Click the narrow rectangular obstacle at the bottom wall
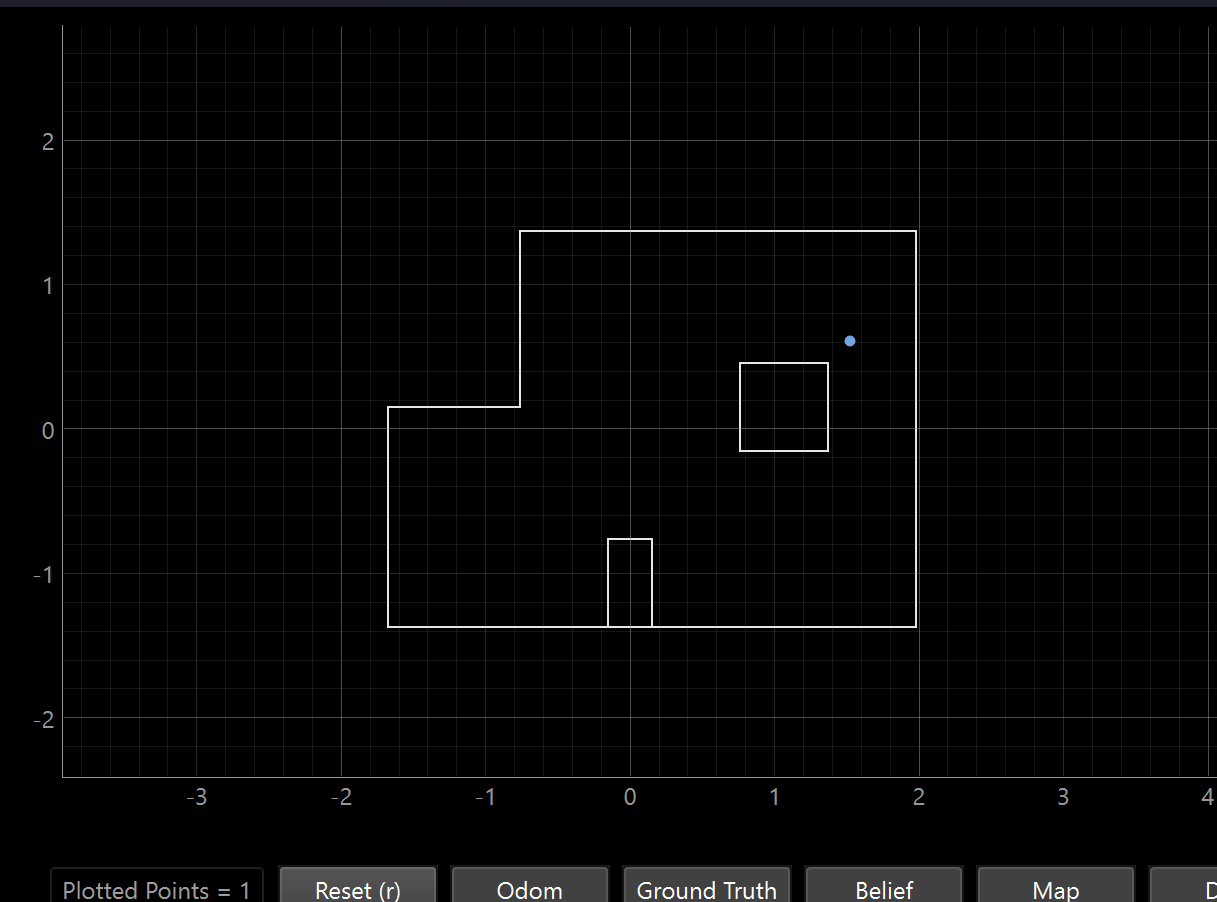Viewport: 1217px width, 902px height. coord(630,583)
